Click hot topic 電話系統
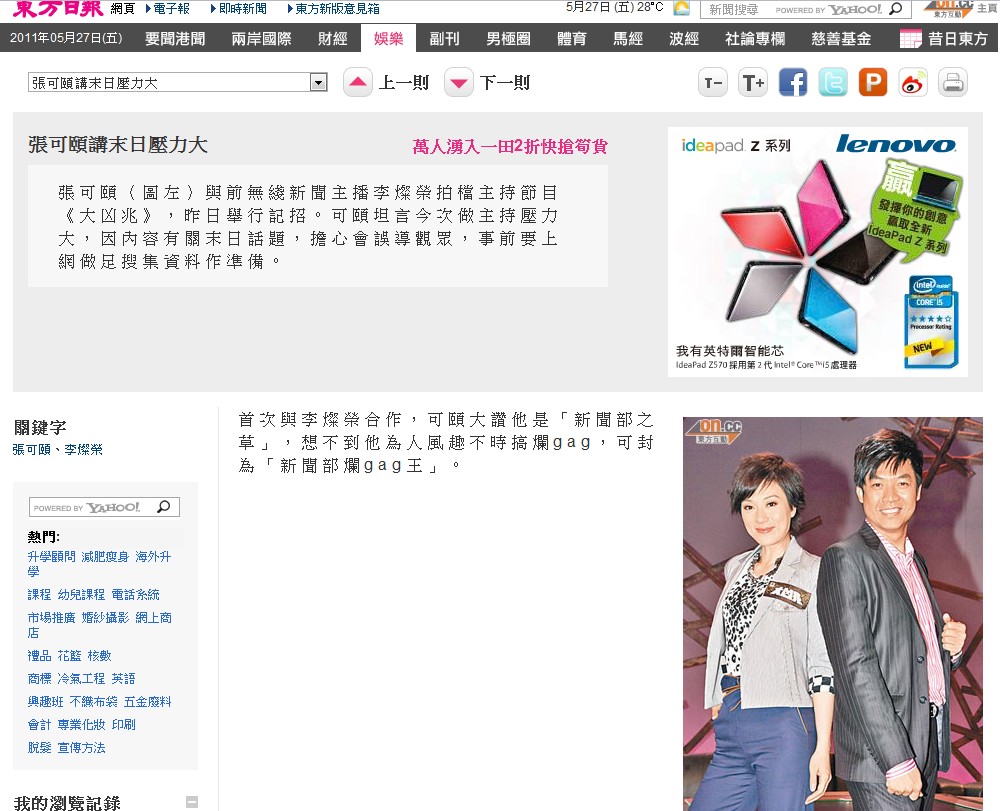 click(136, 595)
